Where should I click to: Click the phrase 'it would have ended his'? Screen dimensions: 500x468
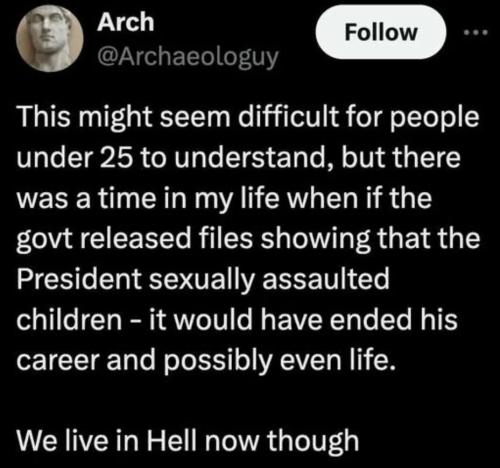tap(303, 320)
